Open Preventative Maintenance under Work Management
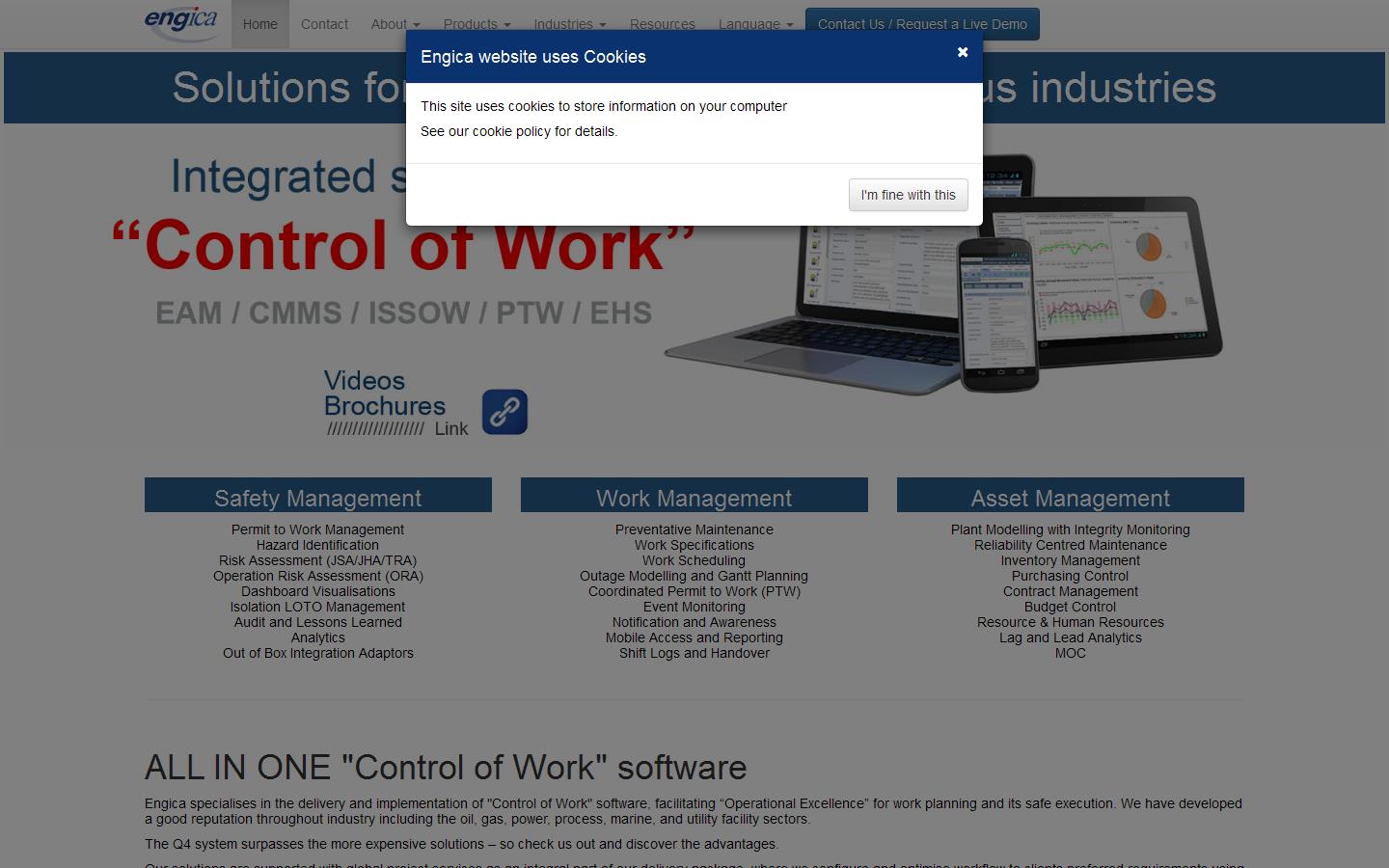The width and height of the screenshot is (1389, 868). pos(694,529)
